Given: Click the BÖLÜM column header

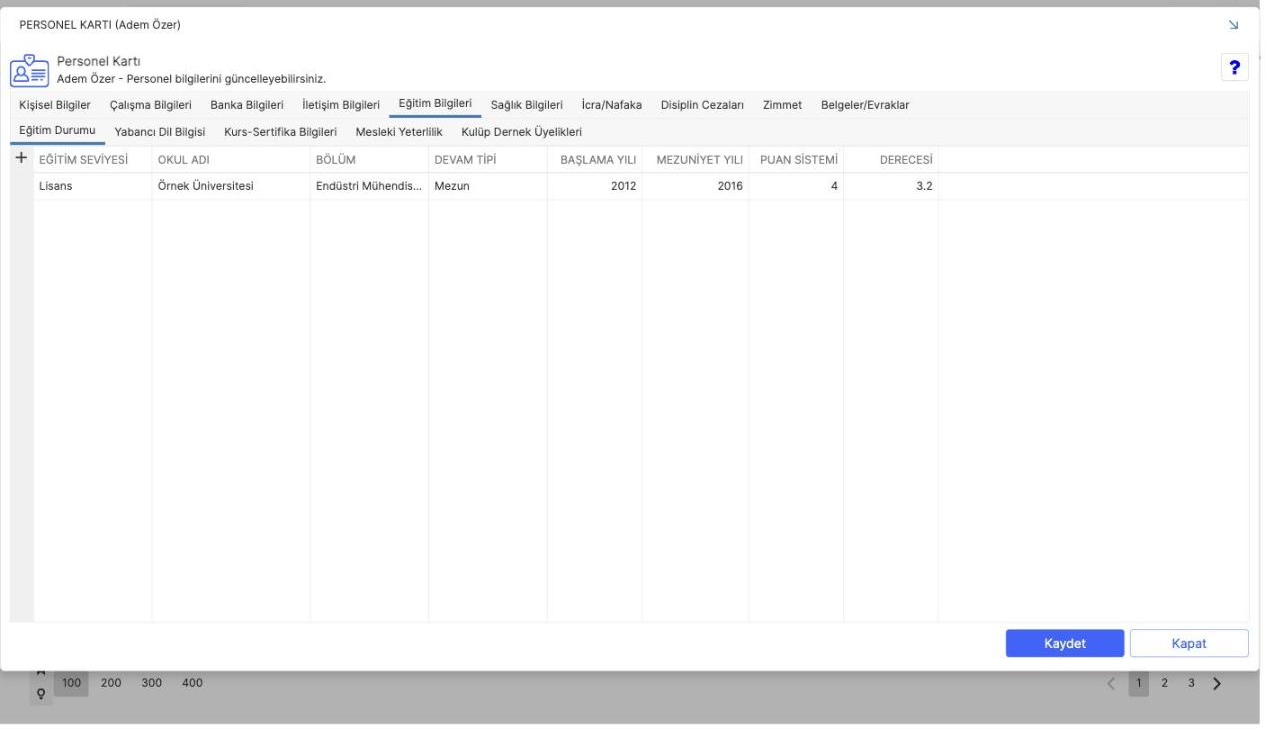Looking at the screenshot, I should (x=369, y=159).
